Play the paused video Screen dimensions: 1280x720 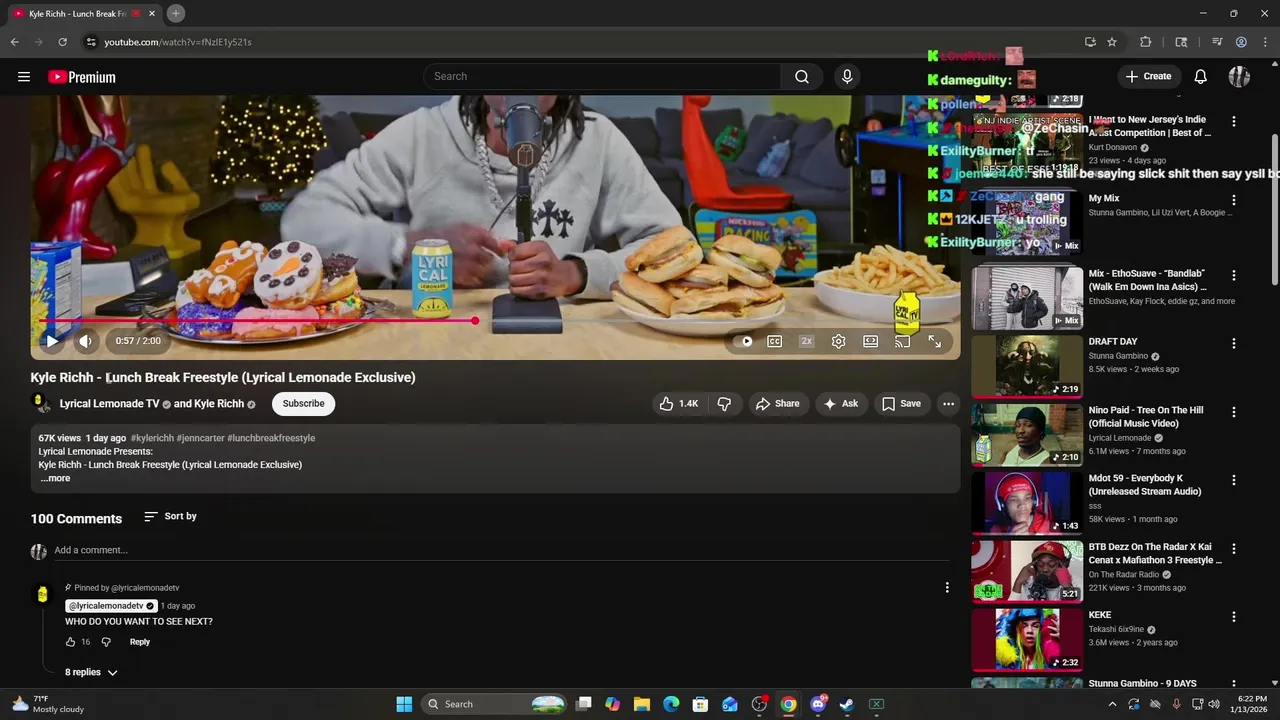pos(52,341)
